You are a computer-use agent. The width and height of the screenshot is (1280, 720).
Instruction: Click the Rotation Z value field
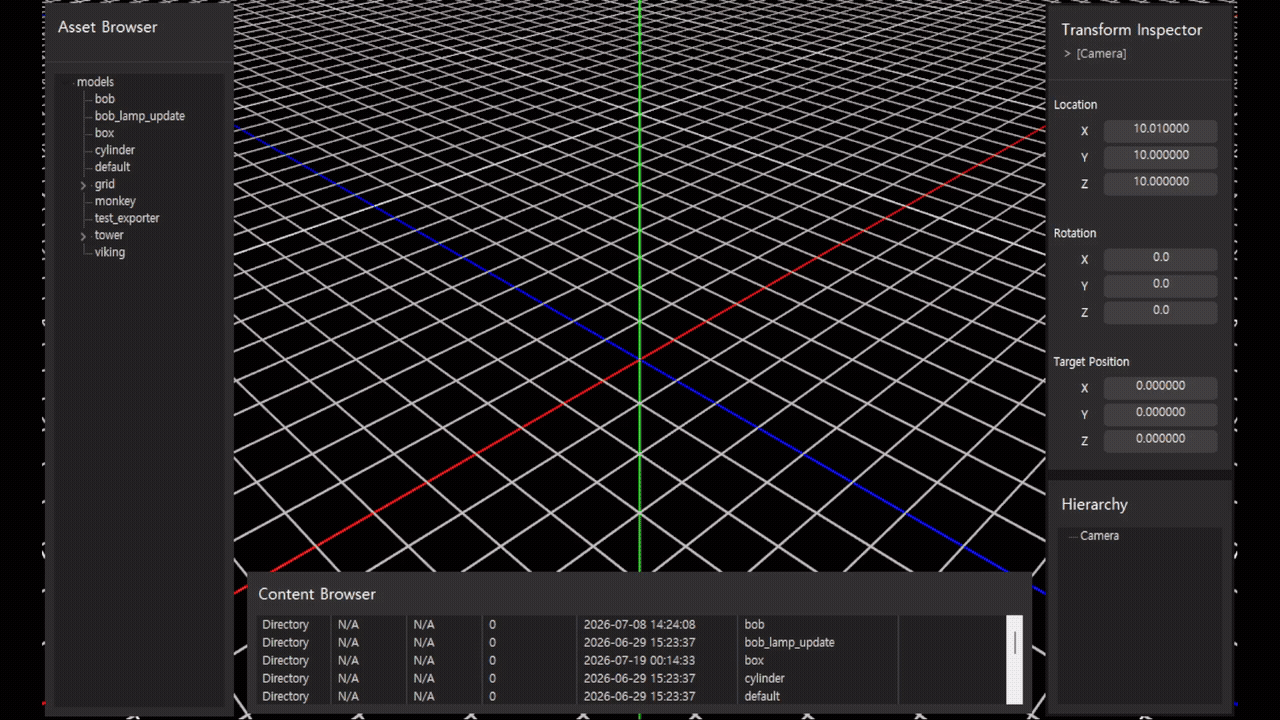pyautogui.click(x=1160, y=312)
